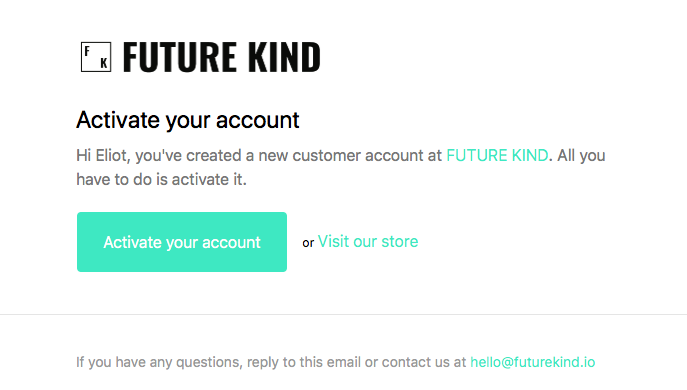
Task: Click the 'If you have any questions' footer text
Action: pyautogui.click(x=159, y=362)
